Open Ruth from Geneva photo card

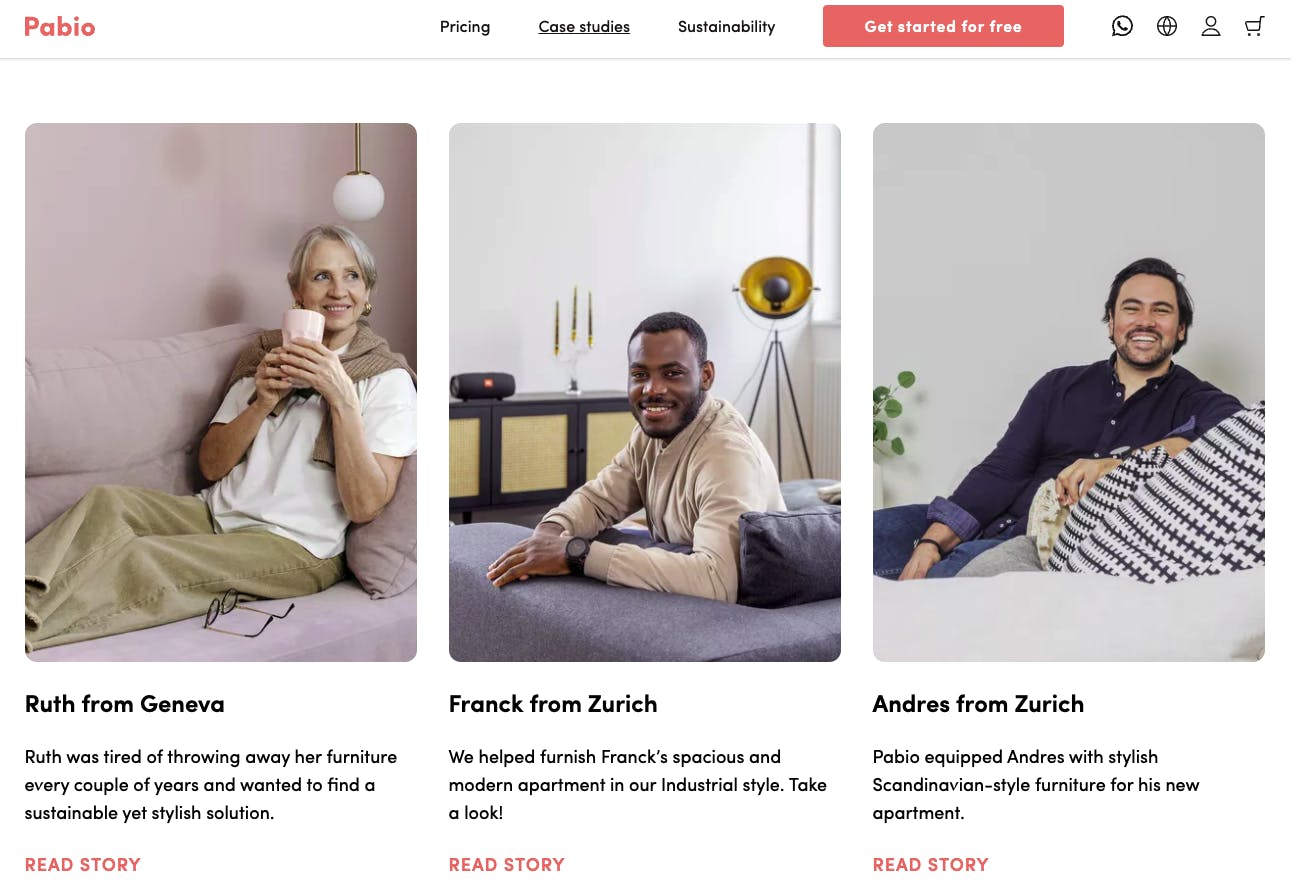tap(221, 392)
